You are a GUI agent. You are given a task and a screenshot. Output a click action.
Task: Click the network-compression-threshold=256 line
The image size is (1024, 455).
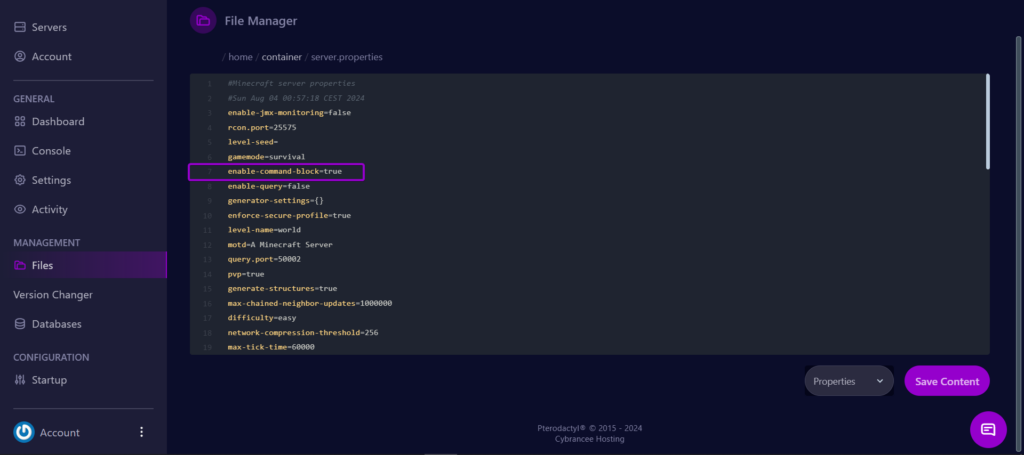tap(303, 332)
